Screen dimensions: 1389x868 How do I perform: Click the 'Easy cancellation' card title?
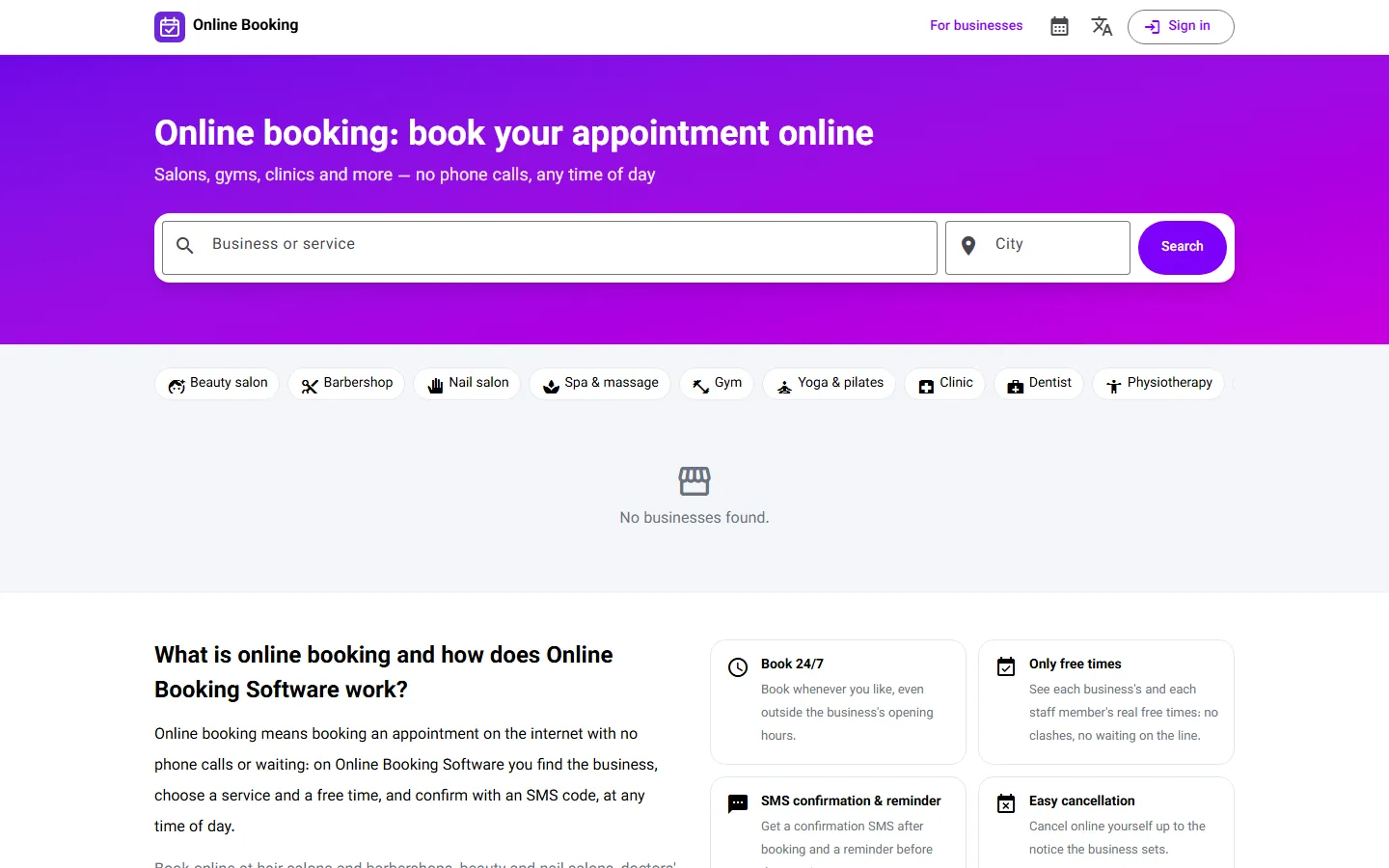coord(1082,801)
